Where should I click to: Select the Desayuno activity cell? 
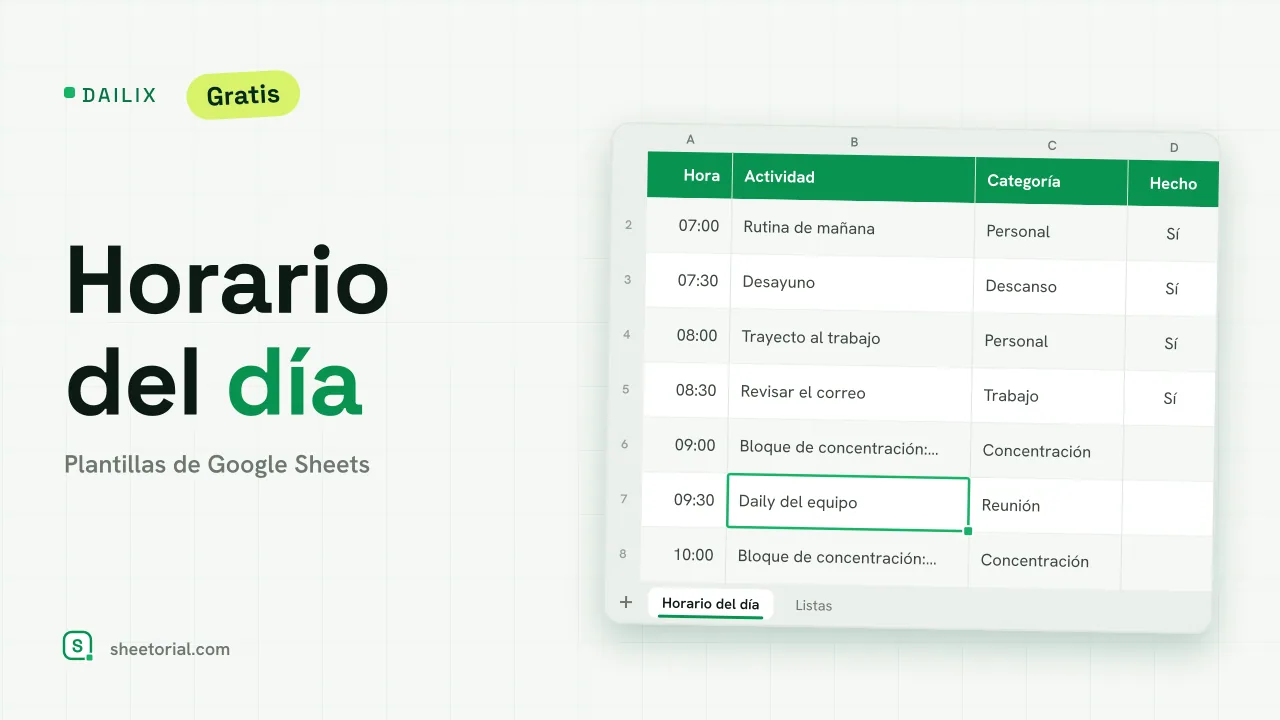(x=852, y=283)
